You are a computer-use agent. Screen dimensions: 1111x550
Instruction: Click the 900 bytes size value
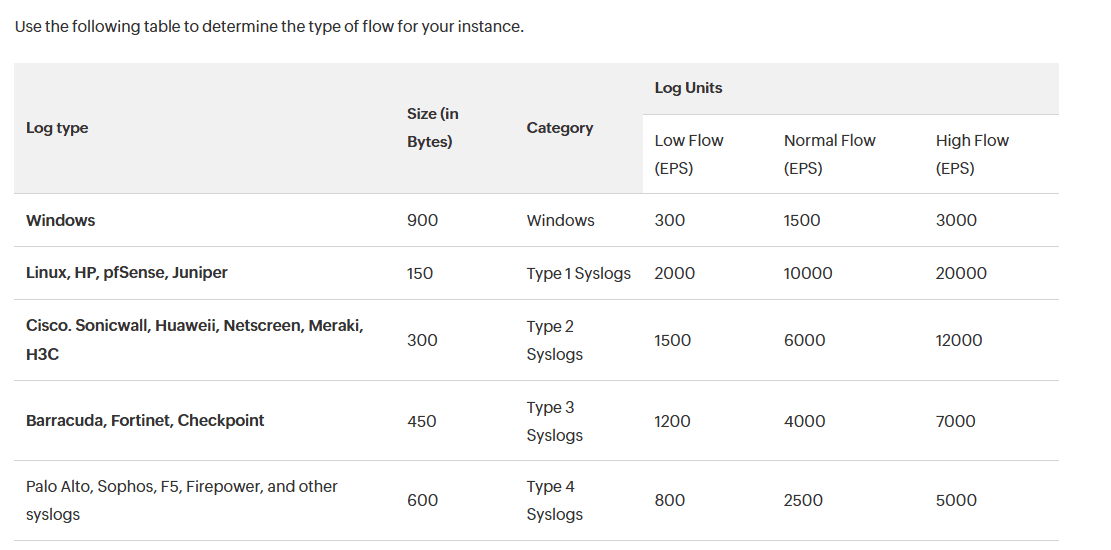click(x=422, y=220)
